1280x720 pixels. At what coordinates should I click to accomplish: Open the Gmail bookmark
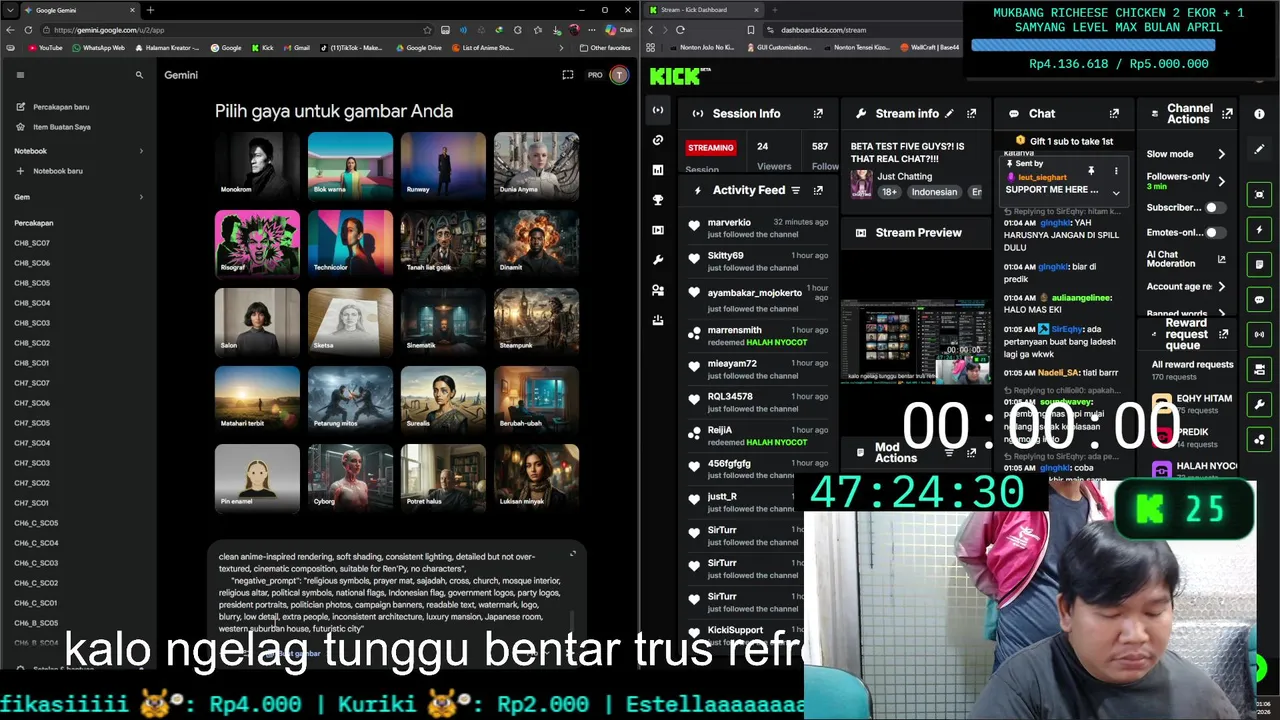[x=296, y=47]
